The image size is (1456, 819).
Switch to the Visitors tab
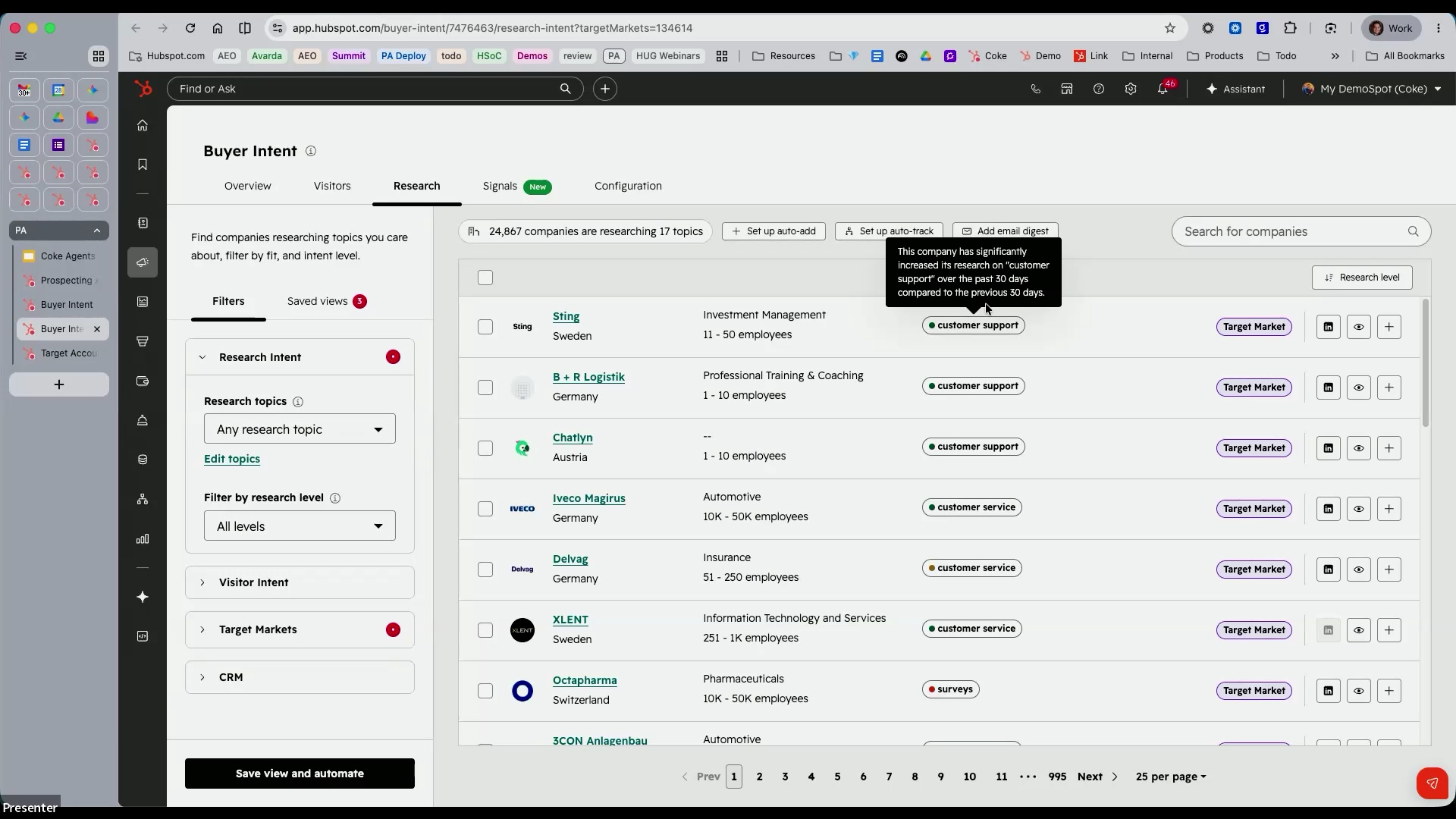[332, 186]
